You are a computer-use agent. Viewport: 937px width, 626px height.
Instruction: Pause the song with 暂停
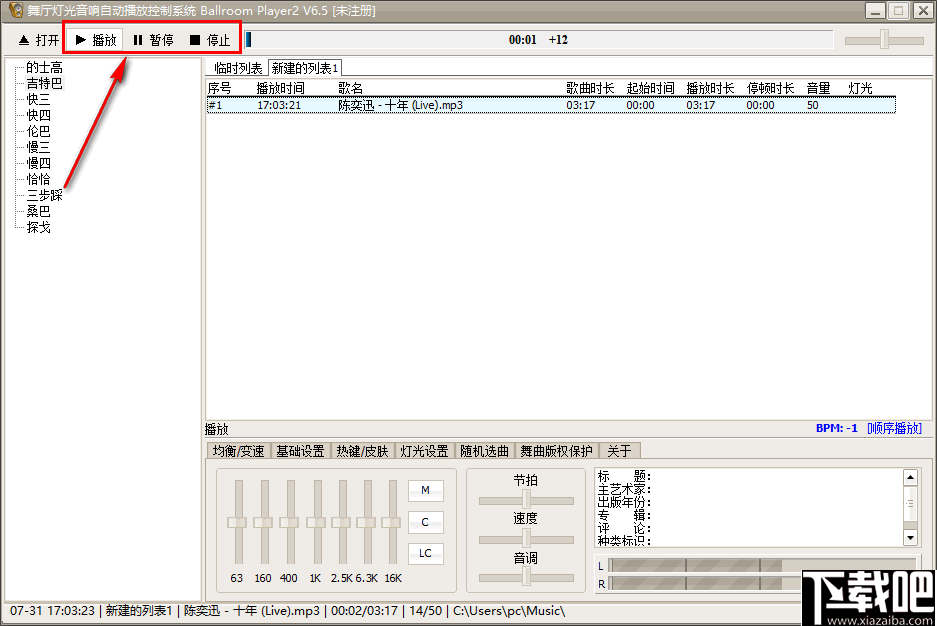[x=153, y=40]
